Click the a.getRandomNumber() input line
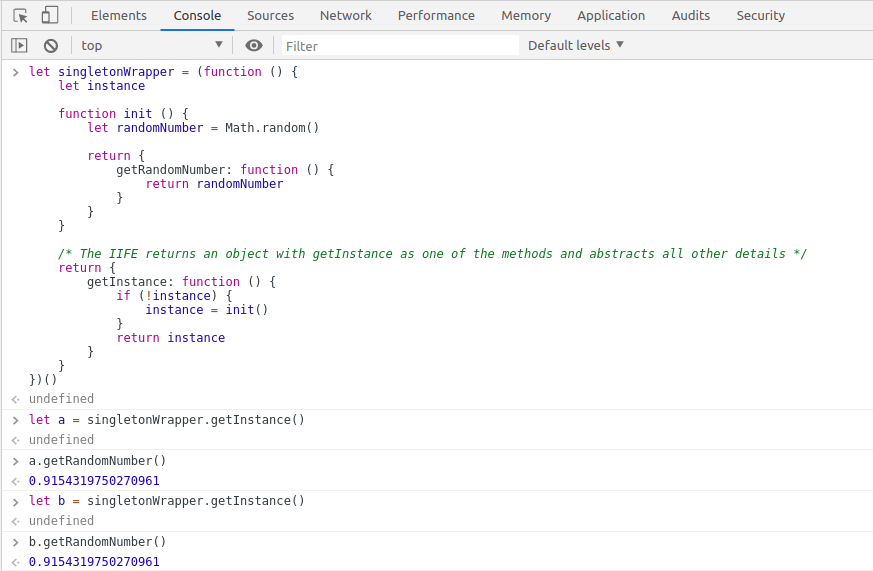The image size is (873, 571). click(x=97, y=461)
